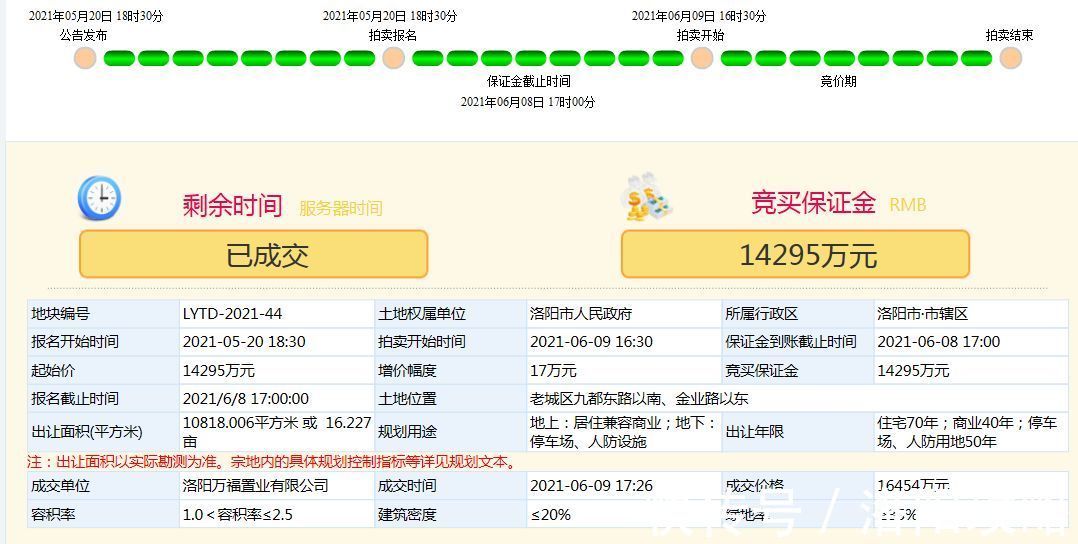
Task: Click the 出让面积(平方米) label cell
Action: click(x=103, y=432)
